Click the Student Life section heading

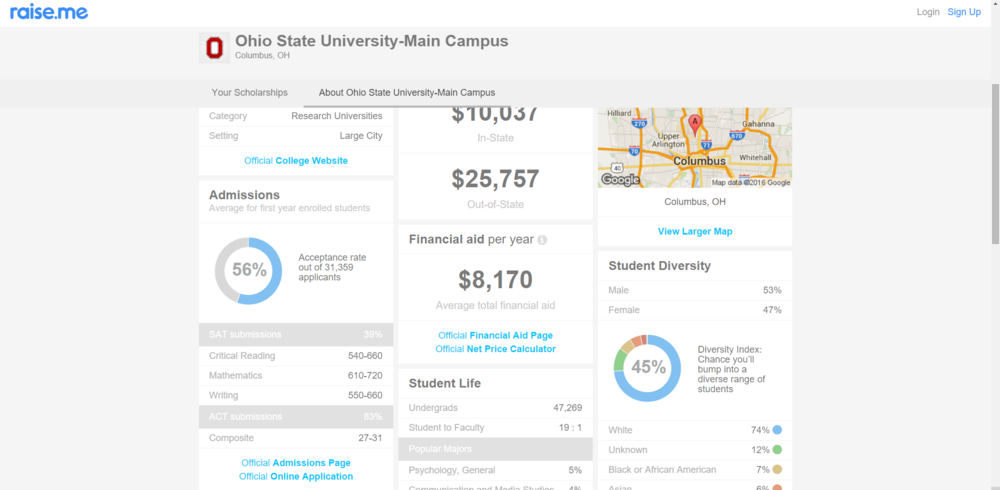(x=445, y=383)
